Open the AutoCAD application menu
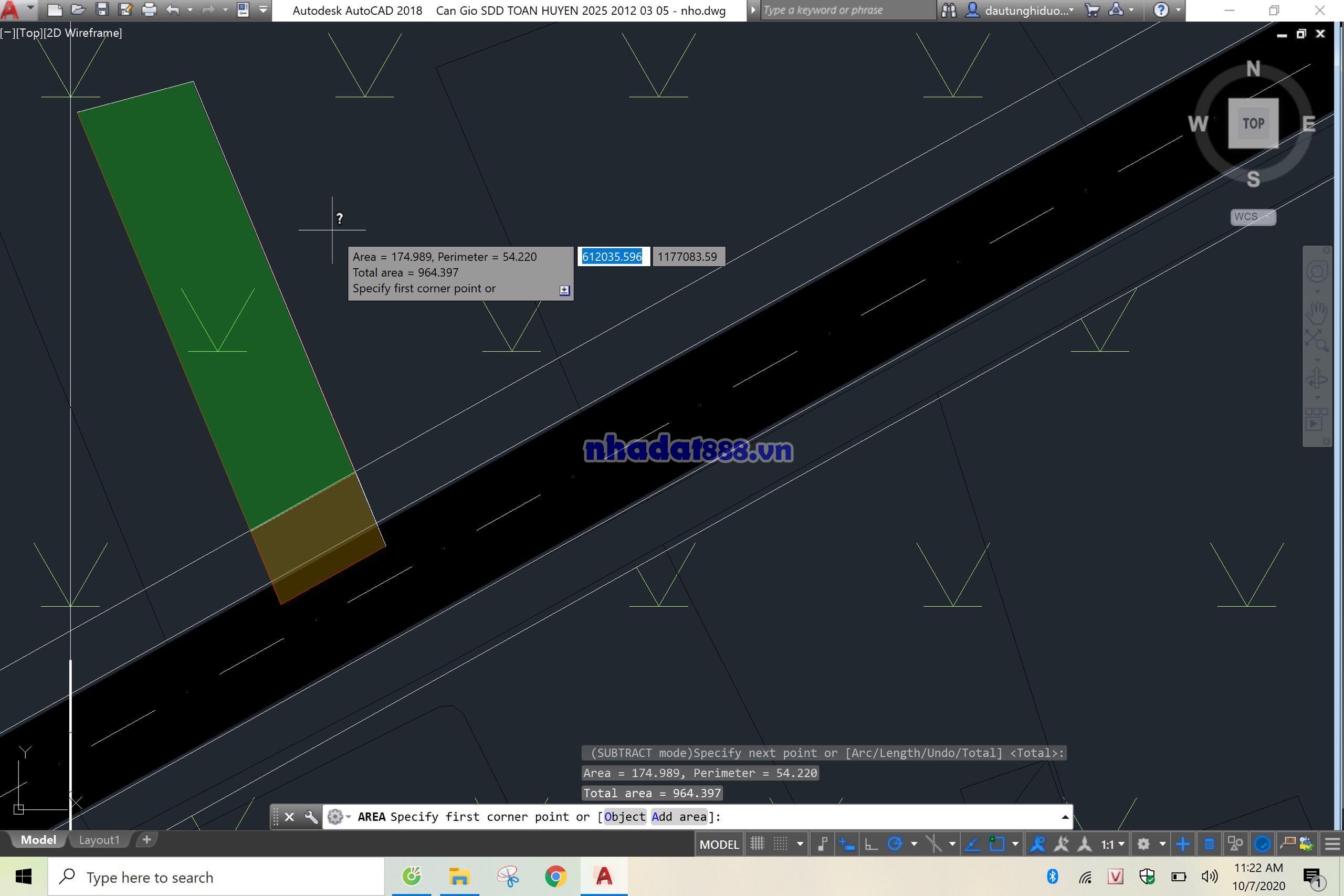Viewport: 1344px width, 896px height. pos(12,10)
